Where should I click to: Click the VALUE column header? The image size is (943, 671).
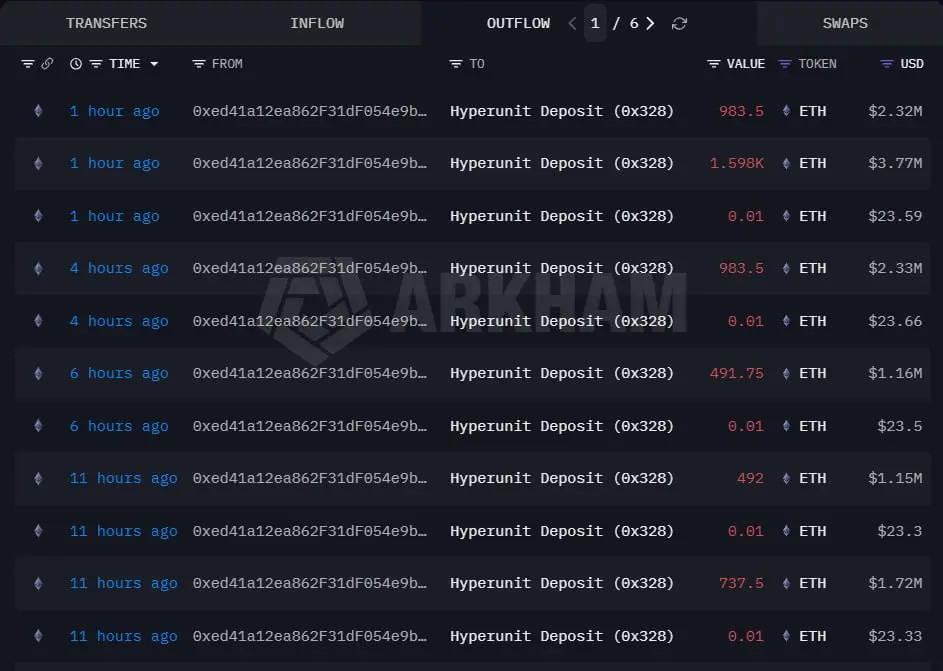[x=746, y=64]
